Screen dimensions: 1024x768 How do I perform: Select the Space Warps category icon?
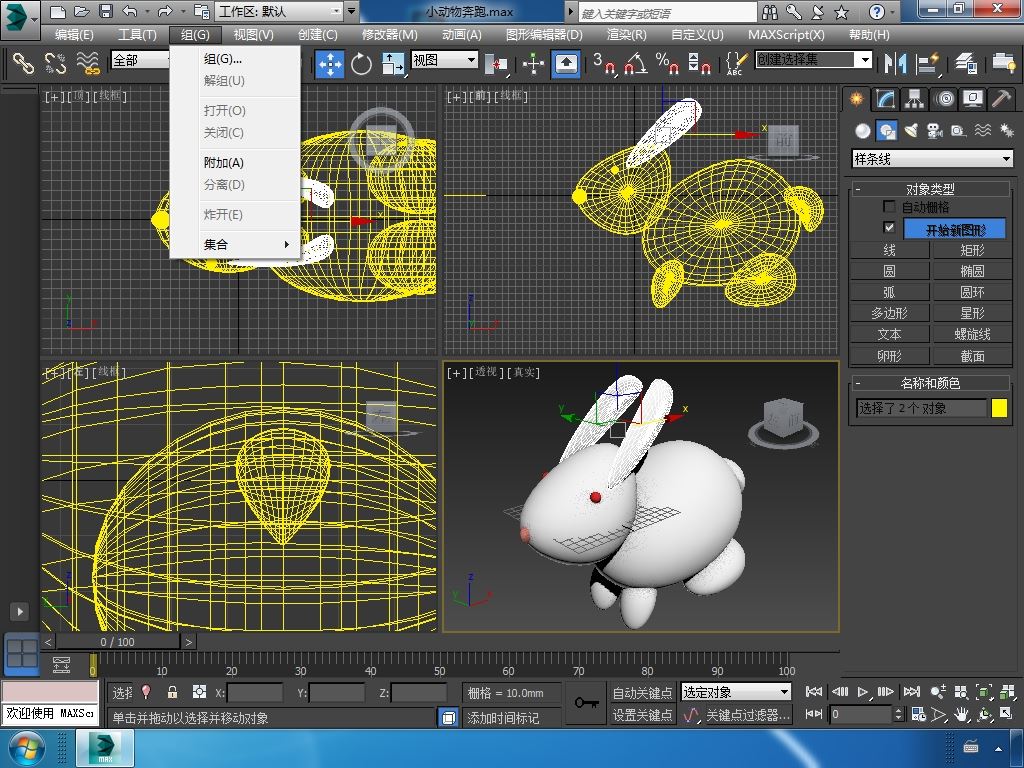(983, 131)
